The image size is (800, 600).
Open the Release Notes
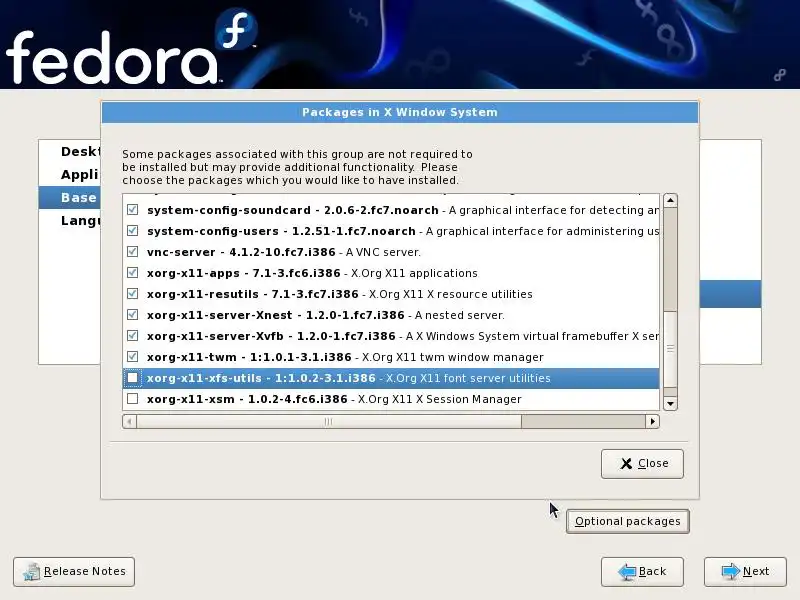click(x=74, y=571)
